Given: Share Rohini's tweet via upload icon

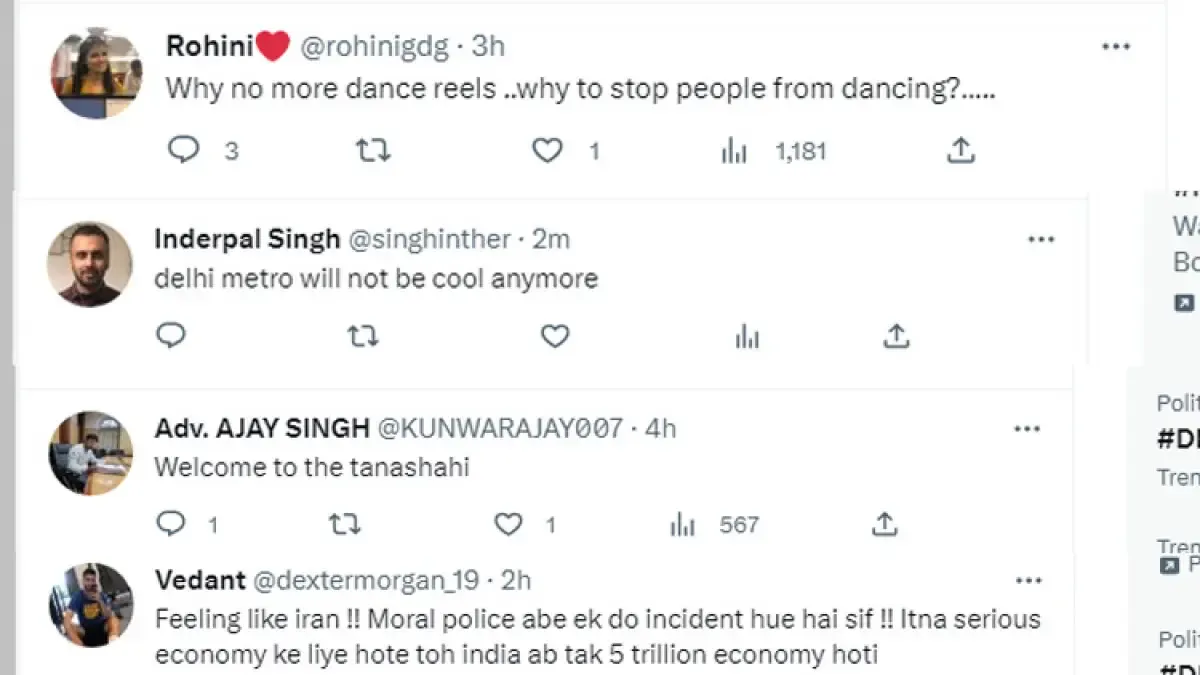Looking at the screenshot, I should point(962,149).
